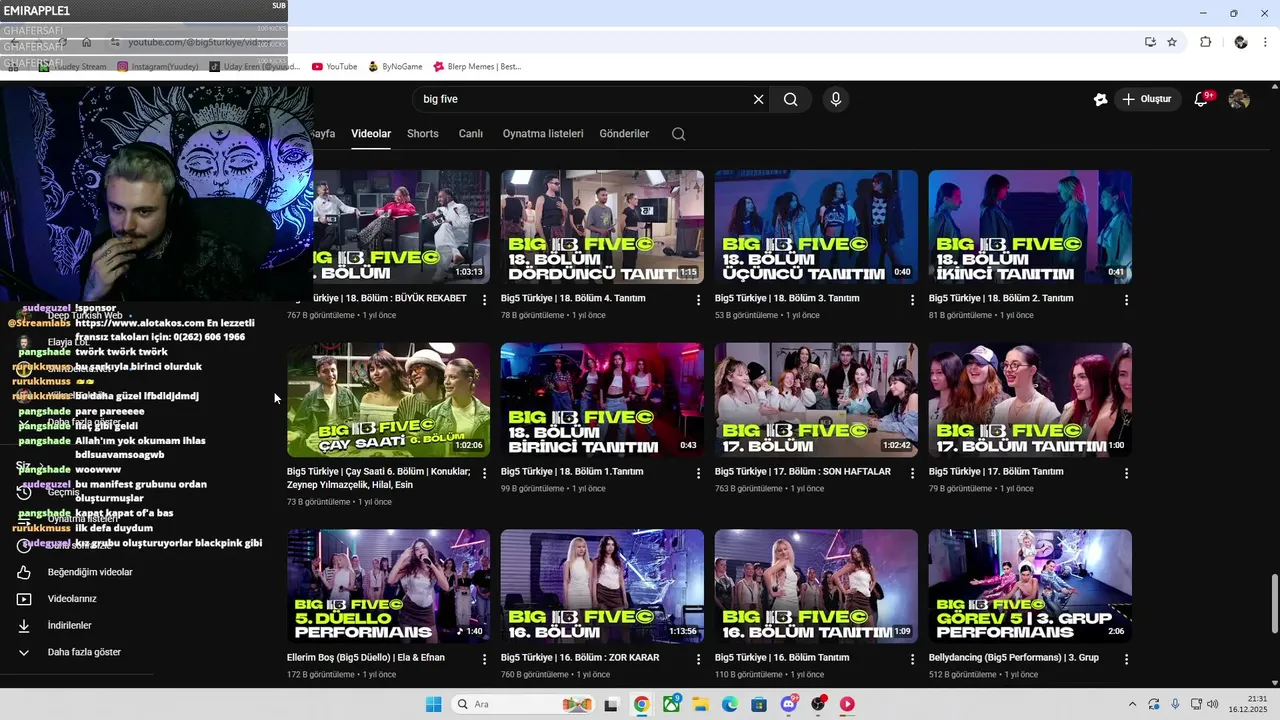Open Chrome extensions puzzle icon

[1205, 42]
